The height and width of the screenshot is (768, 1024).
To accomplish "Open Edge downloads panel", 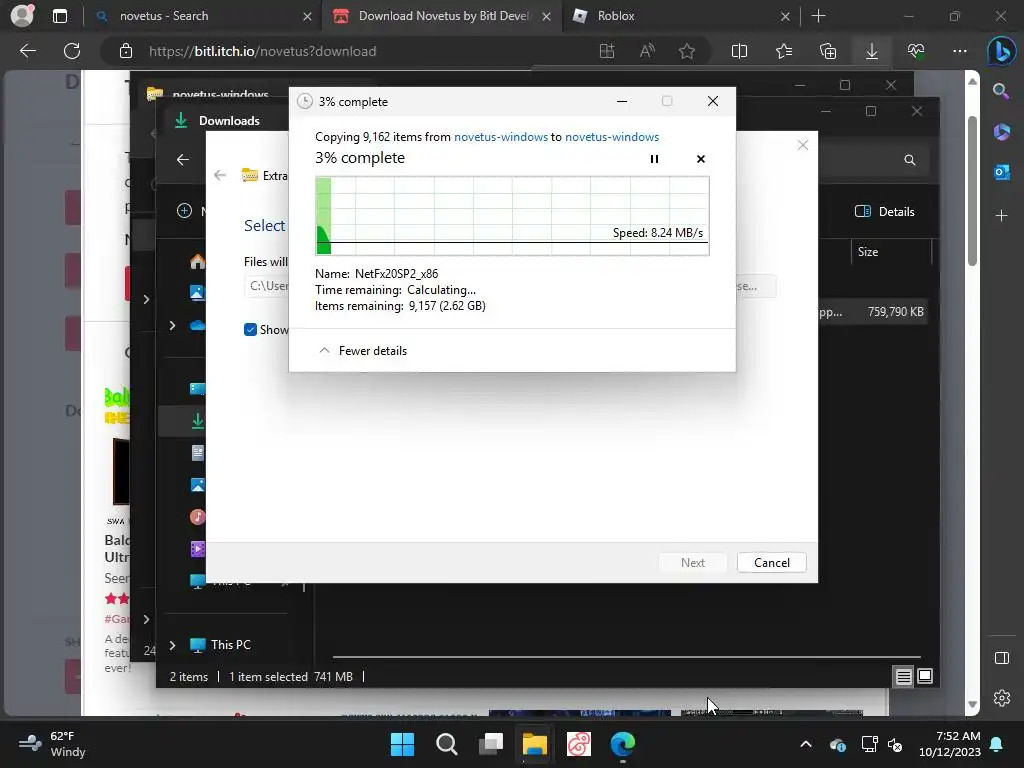I will coord(872,51).
